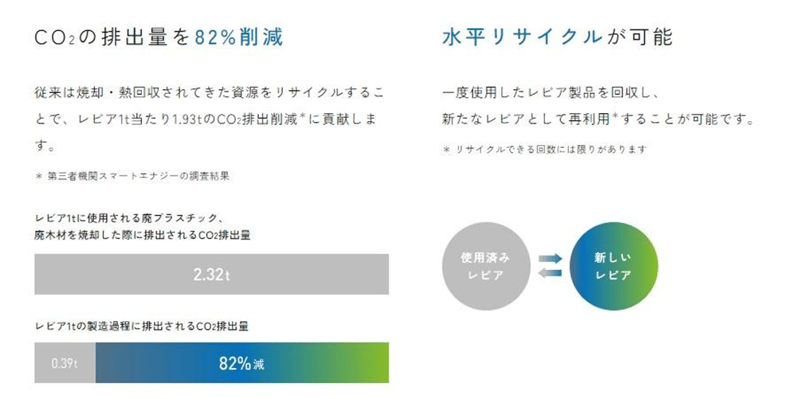This screenshot has width=800, height=399.
Task: Click the left-pointing gray arrow icon
Action: pos(550,273)
